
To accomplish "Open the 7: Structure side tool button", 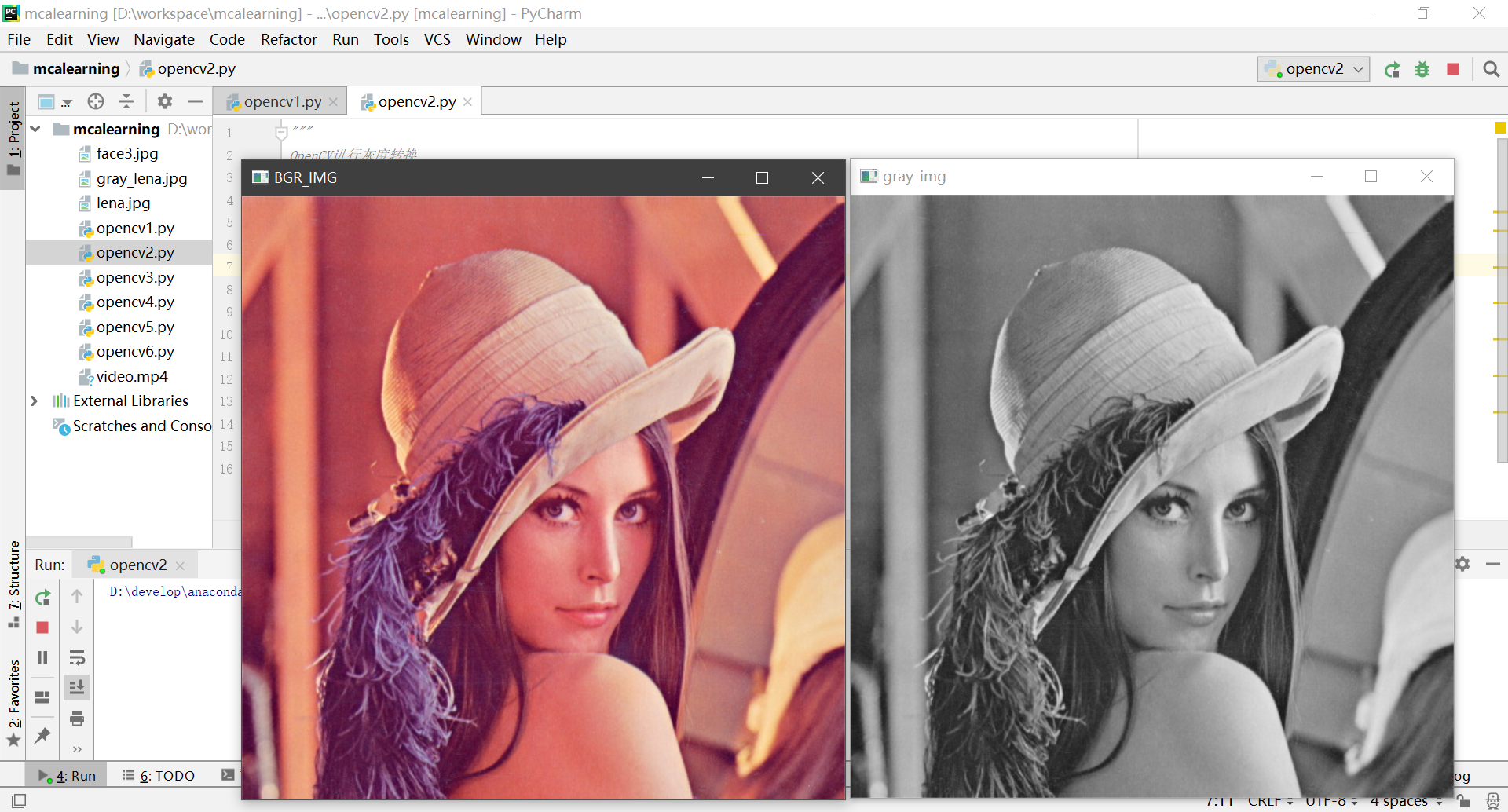I will (13, 583).
